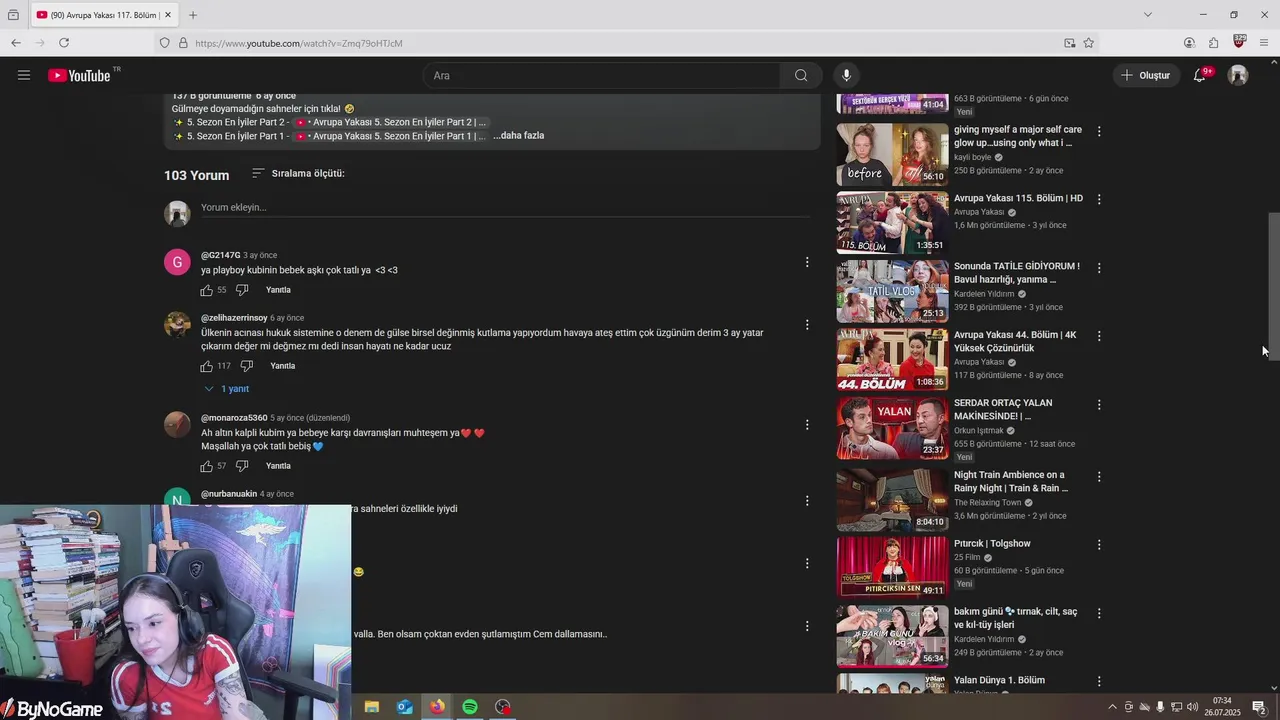
Task: Reply to @G2147G with Yanıtla
Action: click(x=278, y=290)
